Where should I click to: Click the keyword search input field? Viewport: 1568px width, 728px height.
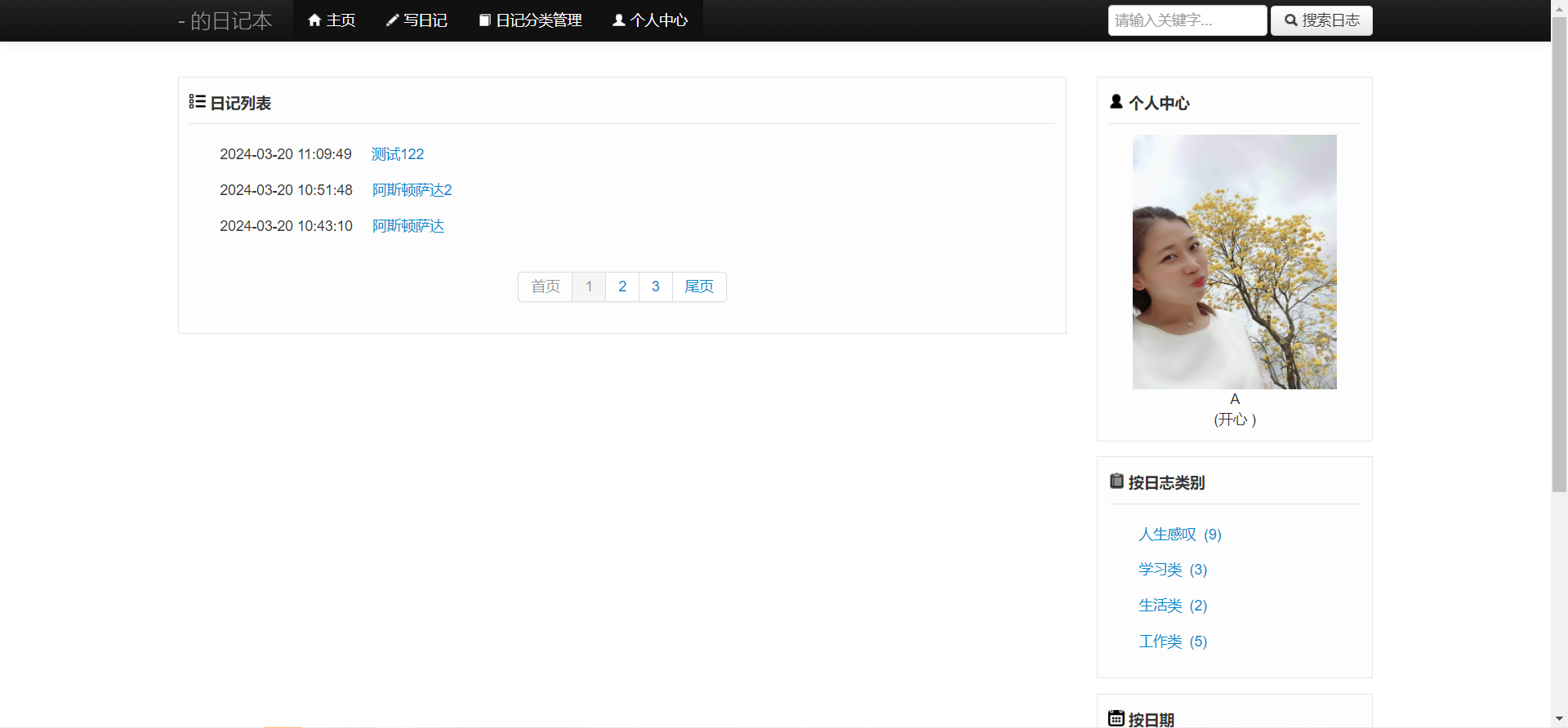pyautogui.click(x=1187, y=20)
